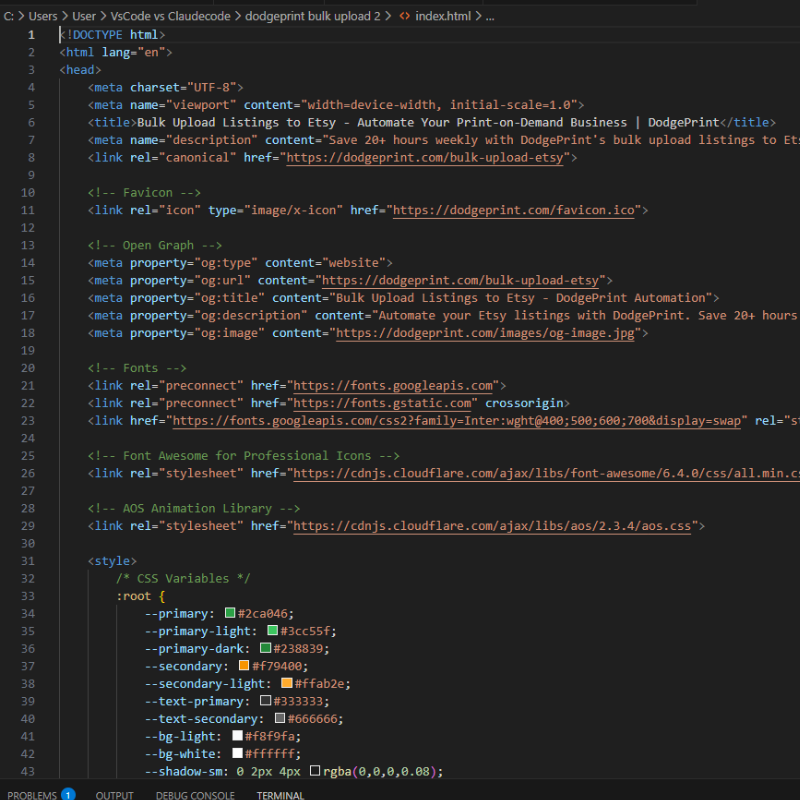Open the DEBUG CONSOLE tab
Image resolution: width=800 pixels, height=800 pixels.
point(195,795)
